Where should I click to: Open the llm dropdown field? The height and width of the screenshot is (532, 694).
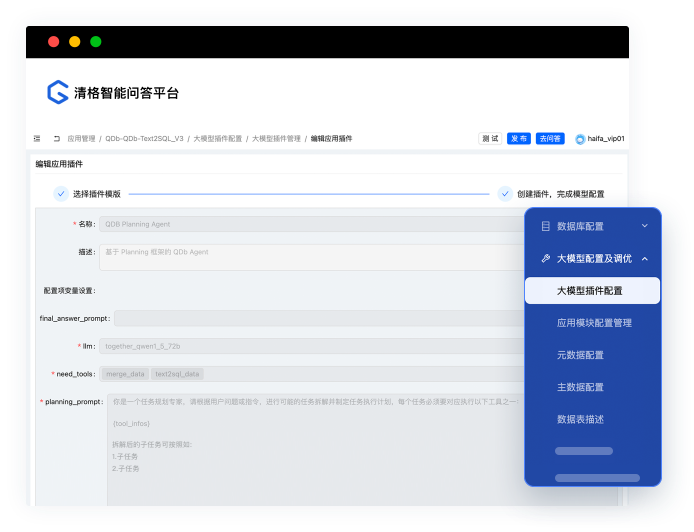(x=312, y=346)
